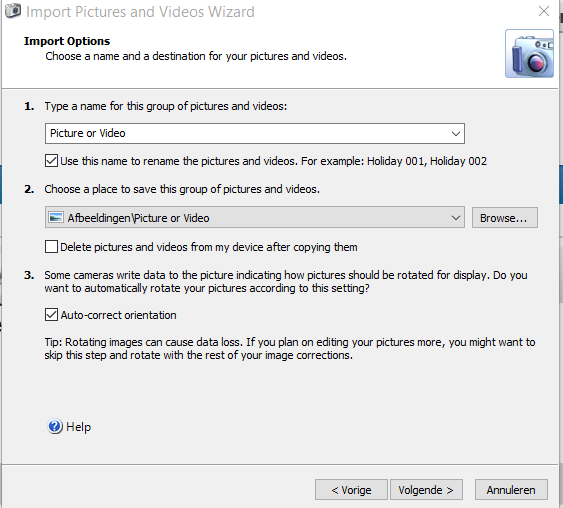The width and height of the screenshot is (563, 508).
Task: Click the 'Auto-correct orientation' label text
Action: [x=118, y=315]
